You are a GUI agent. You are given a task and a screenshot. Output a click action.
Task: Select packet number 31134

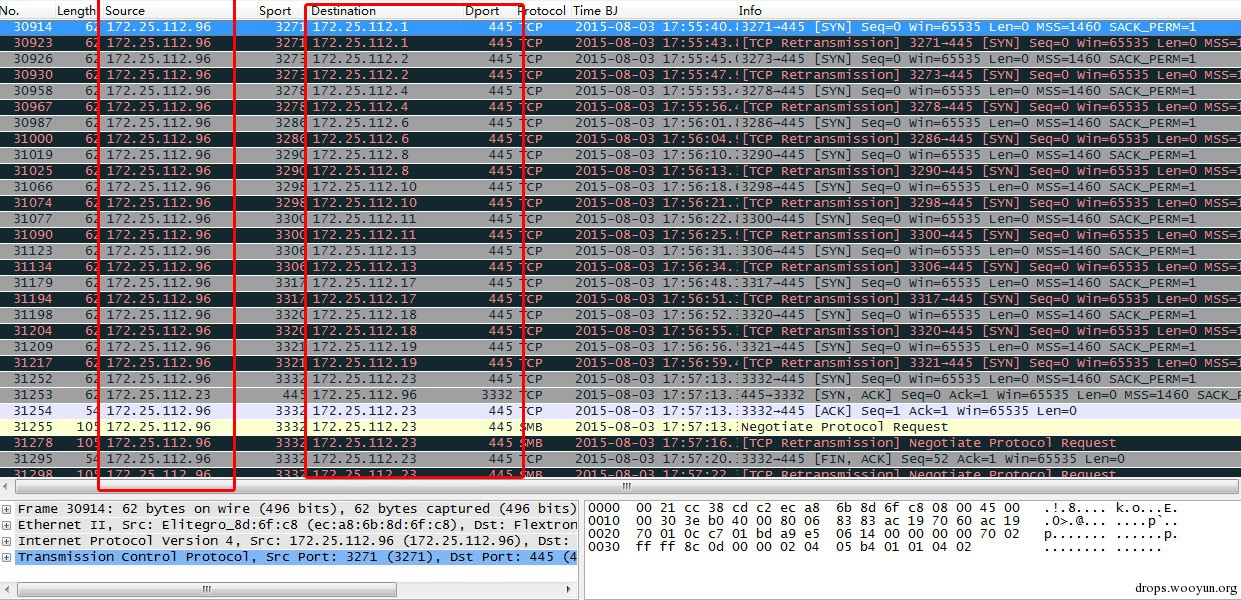[x=620, y=267]
